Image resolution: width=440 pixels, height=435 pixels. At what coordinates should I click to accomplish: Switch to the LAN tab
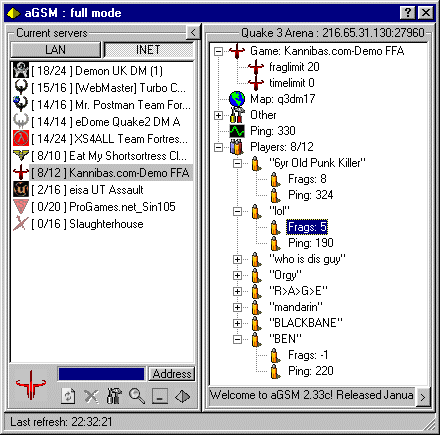[56, 50]
